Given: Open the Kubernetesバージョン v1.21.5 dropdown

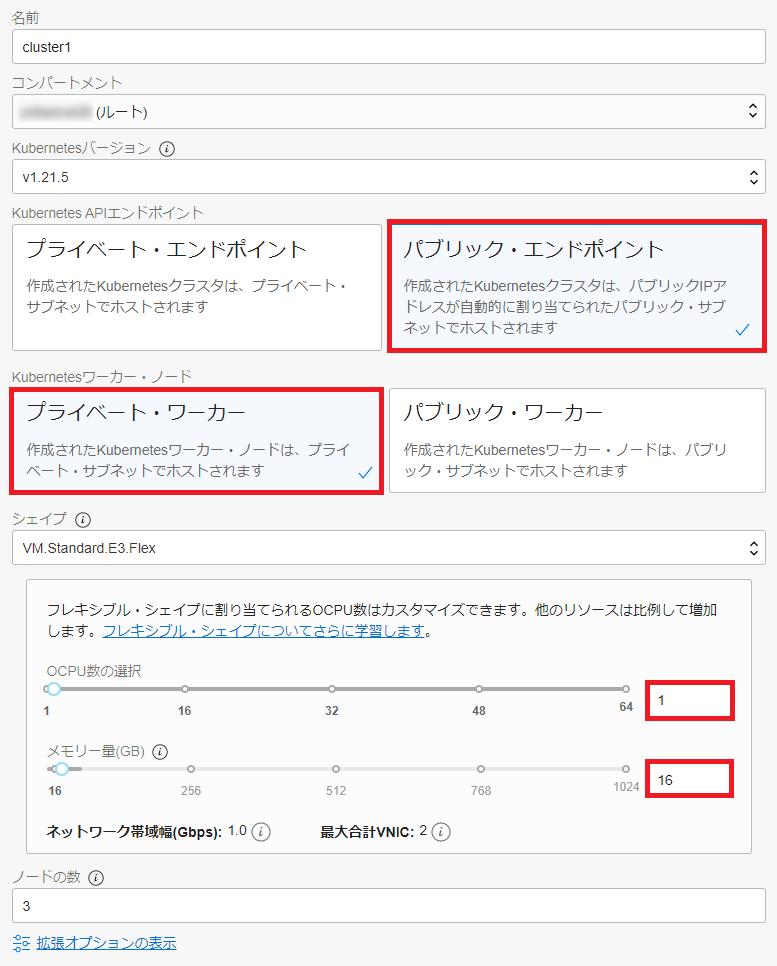Looking at the screenshot, I should [x=388, y=178].
